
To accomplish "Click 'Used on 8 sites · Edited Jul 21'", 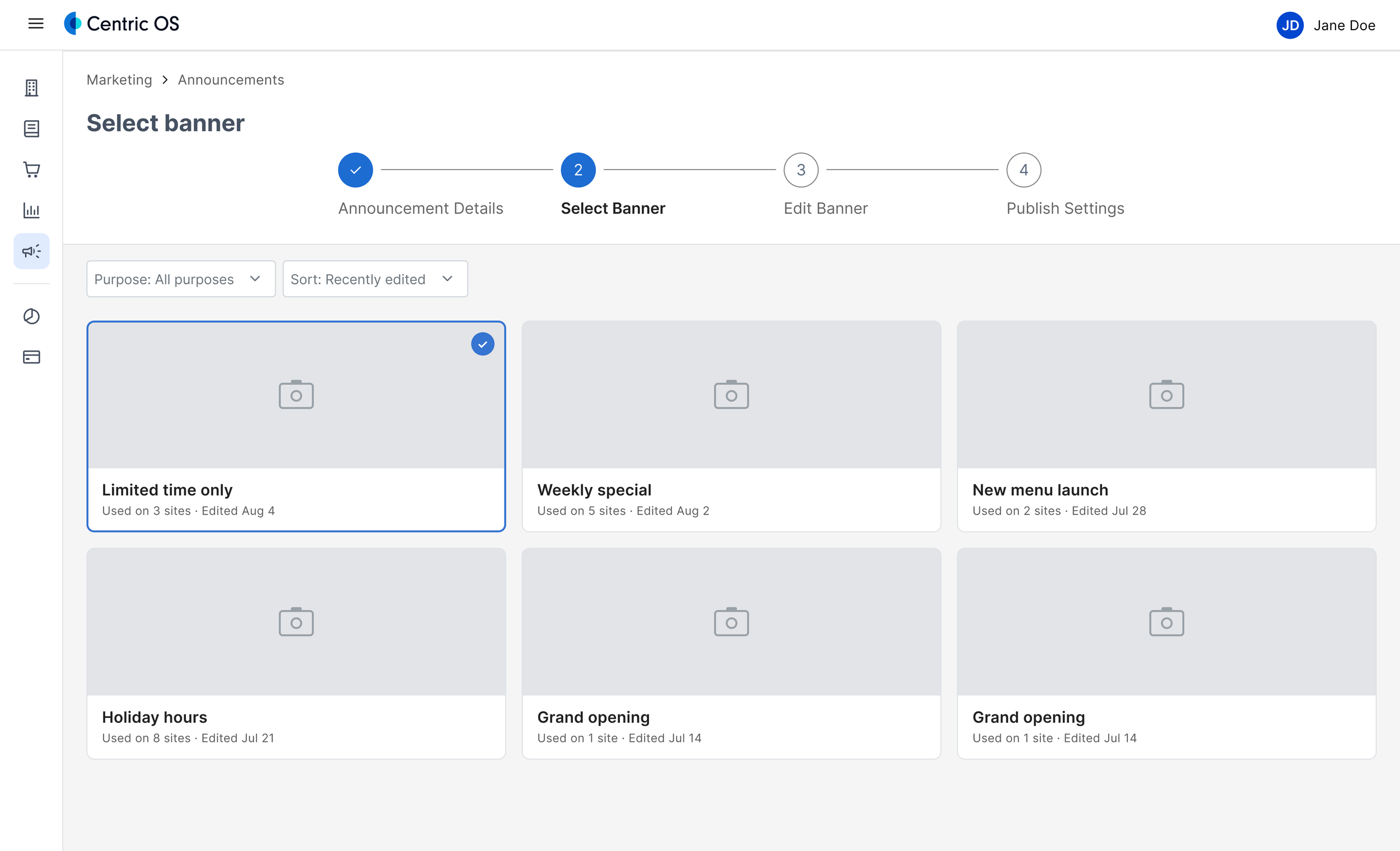I will tap(188, 738).
